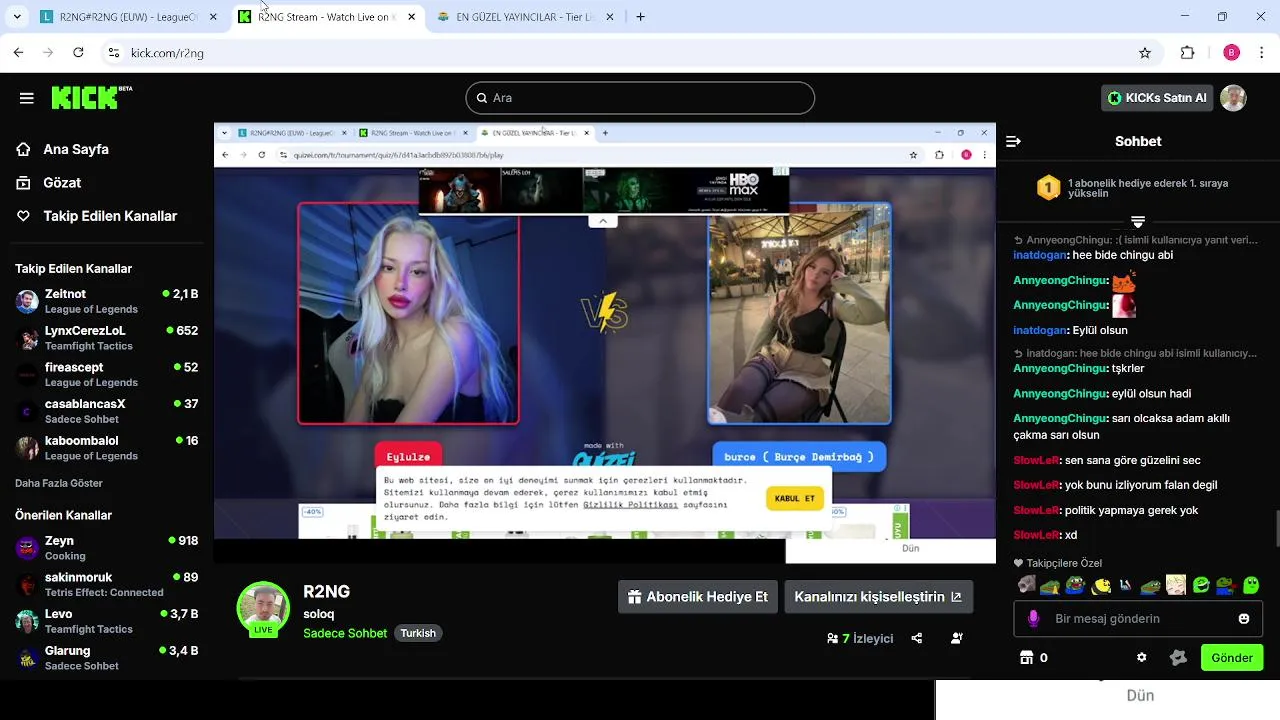Screen dimensions: 1280x720
Task: Select Eylulze photo in stream
Action: tap(408, 314)
